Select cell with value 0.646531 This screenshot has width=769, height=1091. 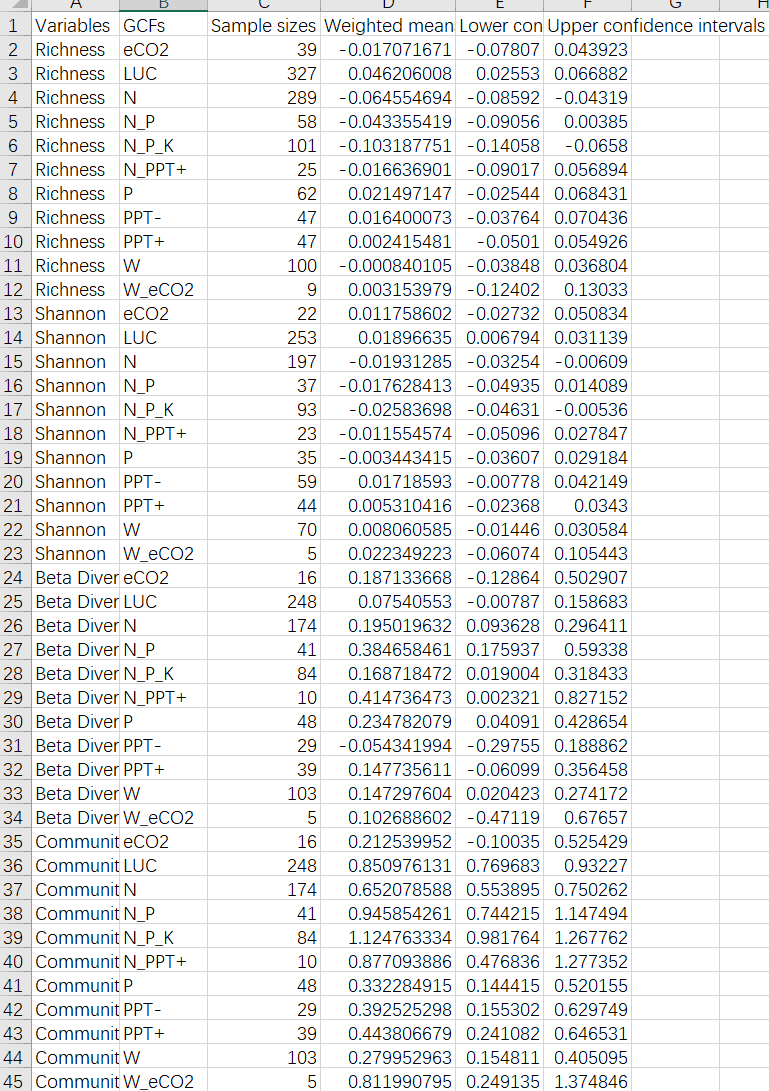click(587, 1034)
